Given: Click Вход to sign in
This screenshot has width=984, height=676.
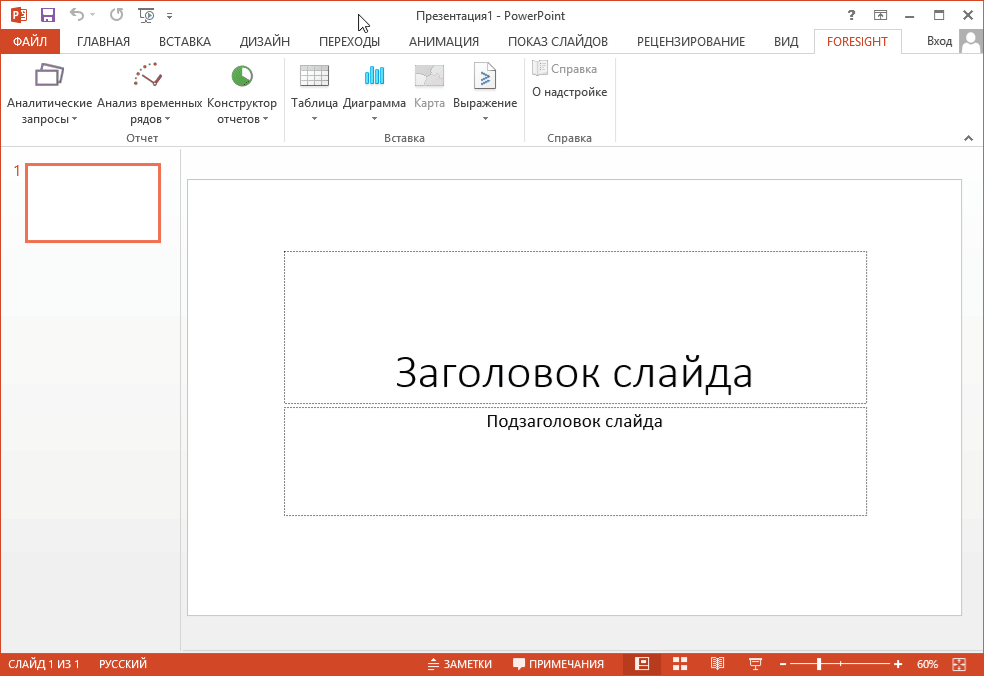Looking at the screenshot, I should (939, 41).
